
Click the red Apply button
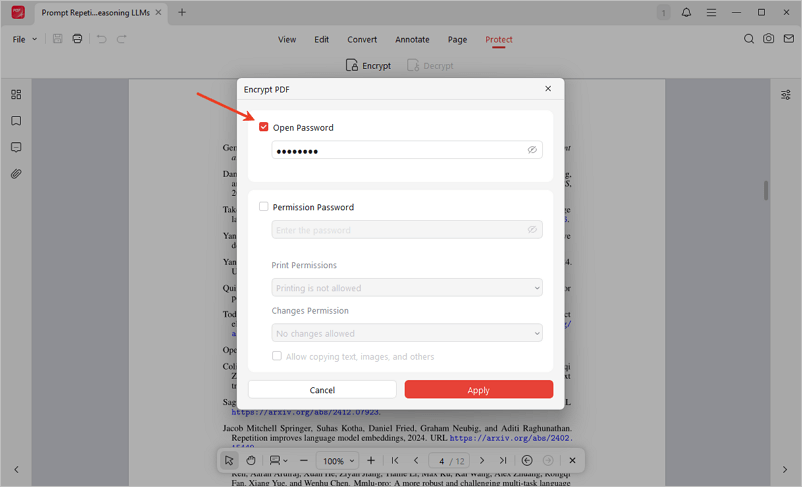[x=479, y=389]
